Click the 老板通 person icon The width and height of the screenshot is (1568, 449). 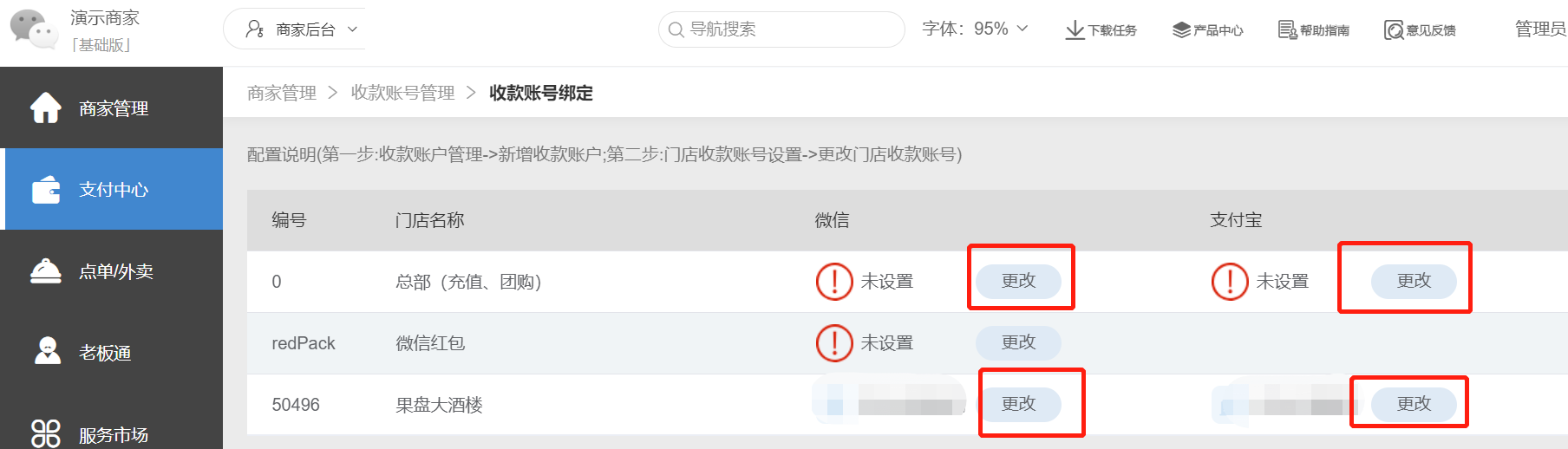(x=47, y=351)
